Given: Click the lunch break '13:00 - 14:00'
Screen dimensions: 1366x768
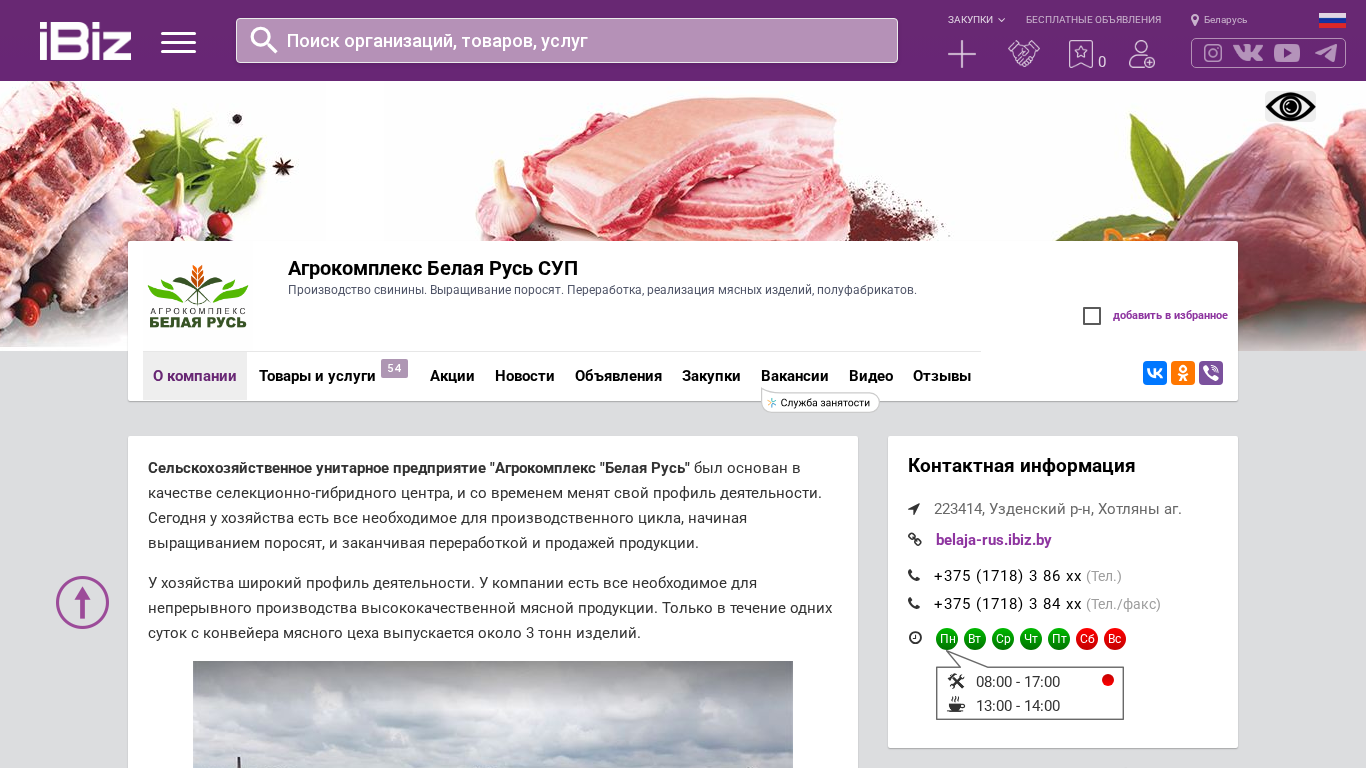Looking at the screenshot, I should (1018, 706).
